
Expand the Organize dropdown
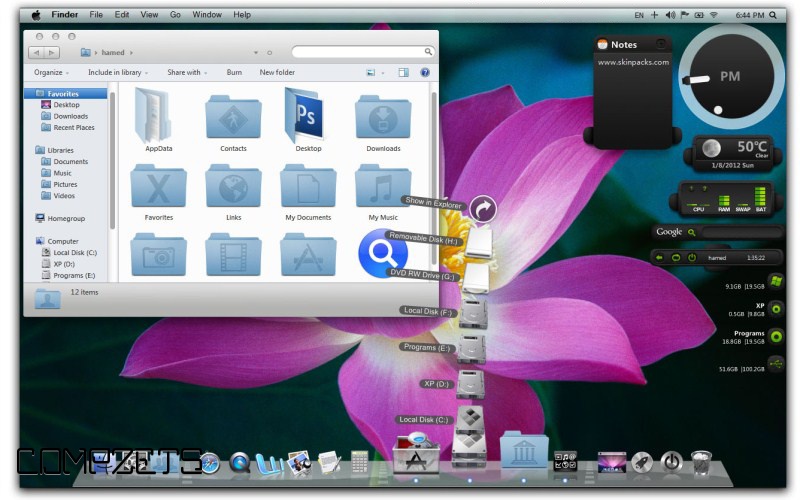[51, 72]
